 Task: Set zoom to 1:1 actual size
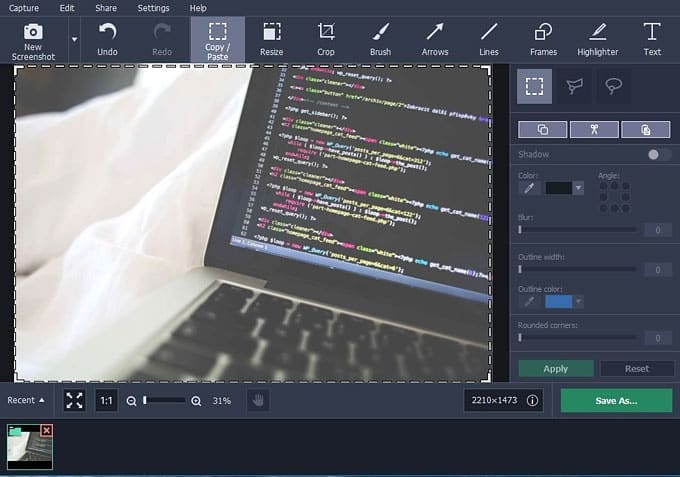click(106, 400)
